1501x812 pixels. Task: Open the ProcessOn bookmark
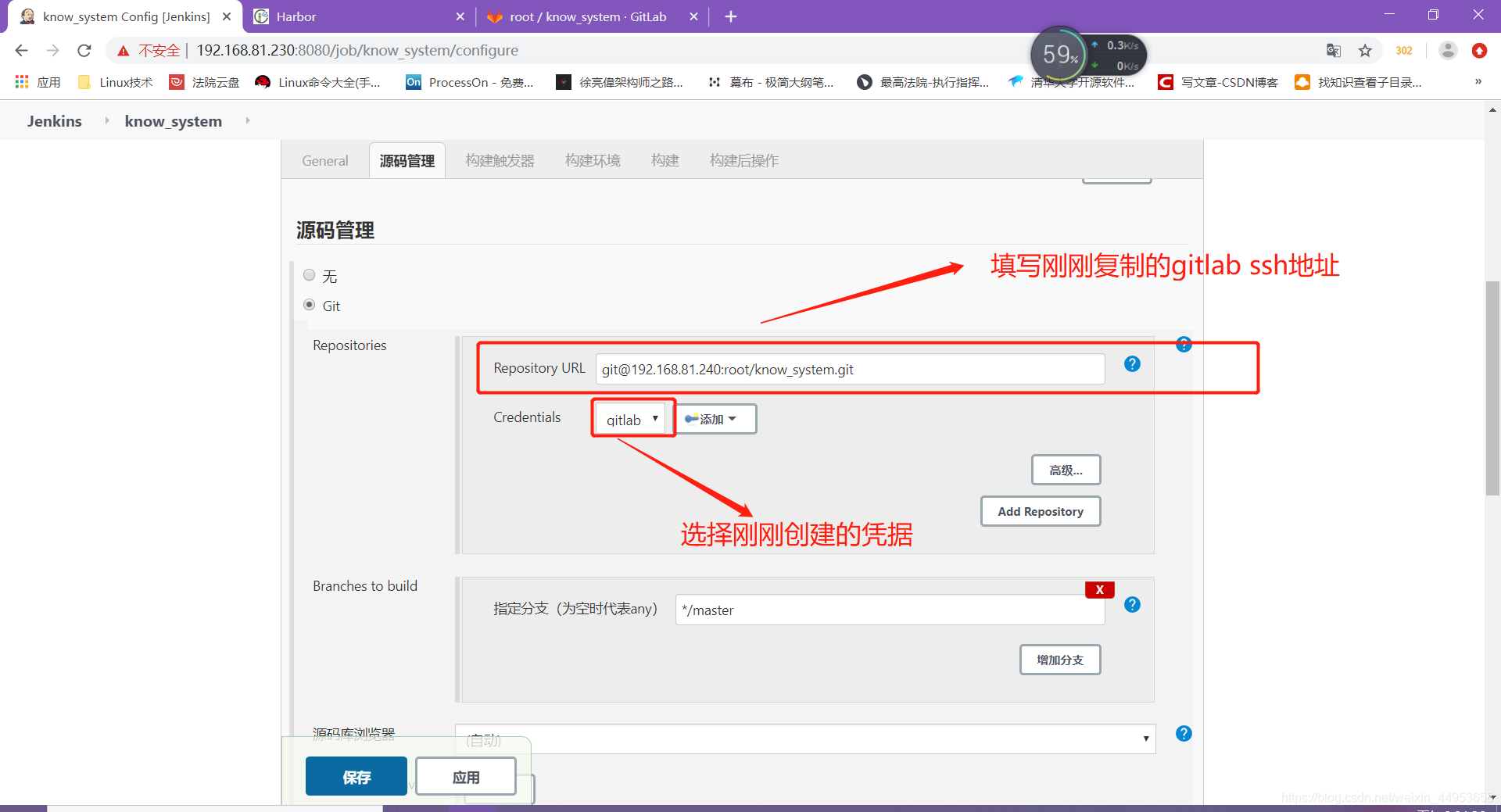point(470,82)
